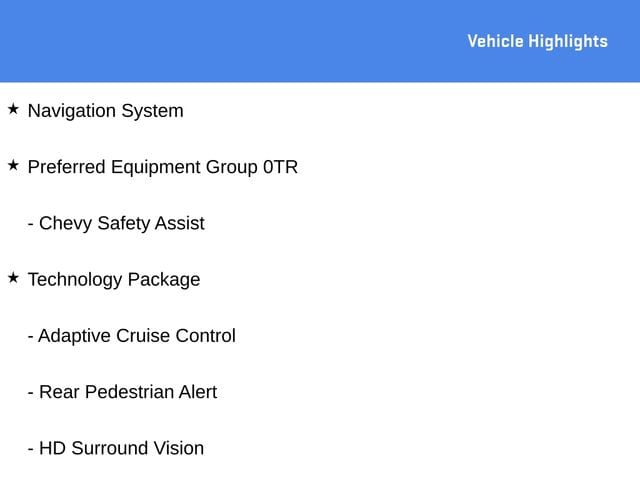The image size is (640, 480).
Task: Click the Navigation System highlight
Action: coord(106,111)
